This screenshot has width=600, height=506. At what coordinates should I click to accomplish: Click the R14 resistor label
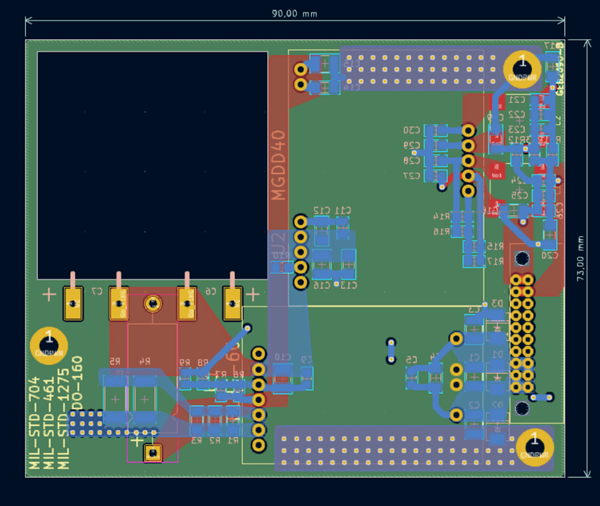[x=440, y=216]
